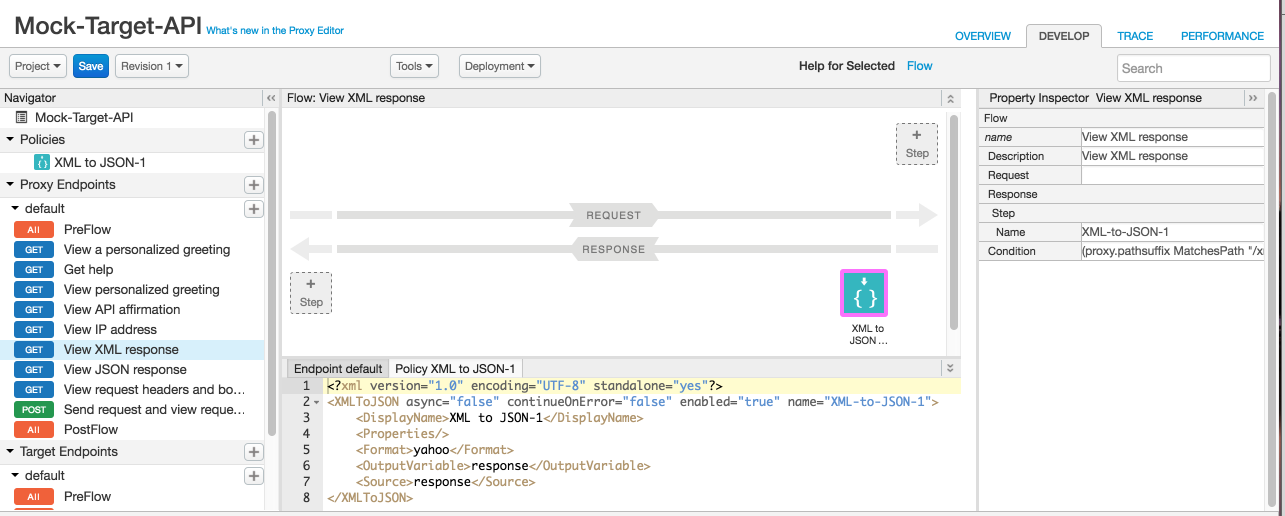Open the Revision 1 dropdown
This screenshot has height=516, width=1285.
click(151, 66)
